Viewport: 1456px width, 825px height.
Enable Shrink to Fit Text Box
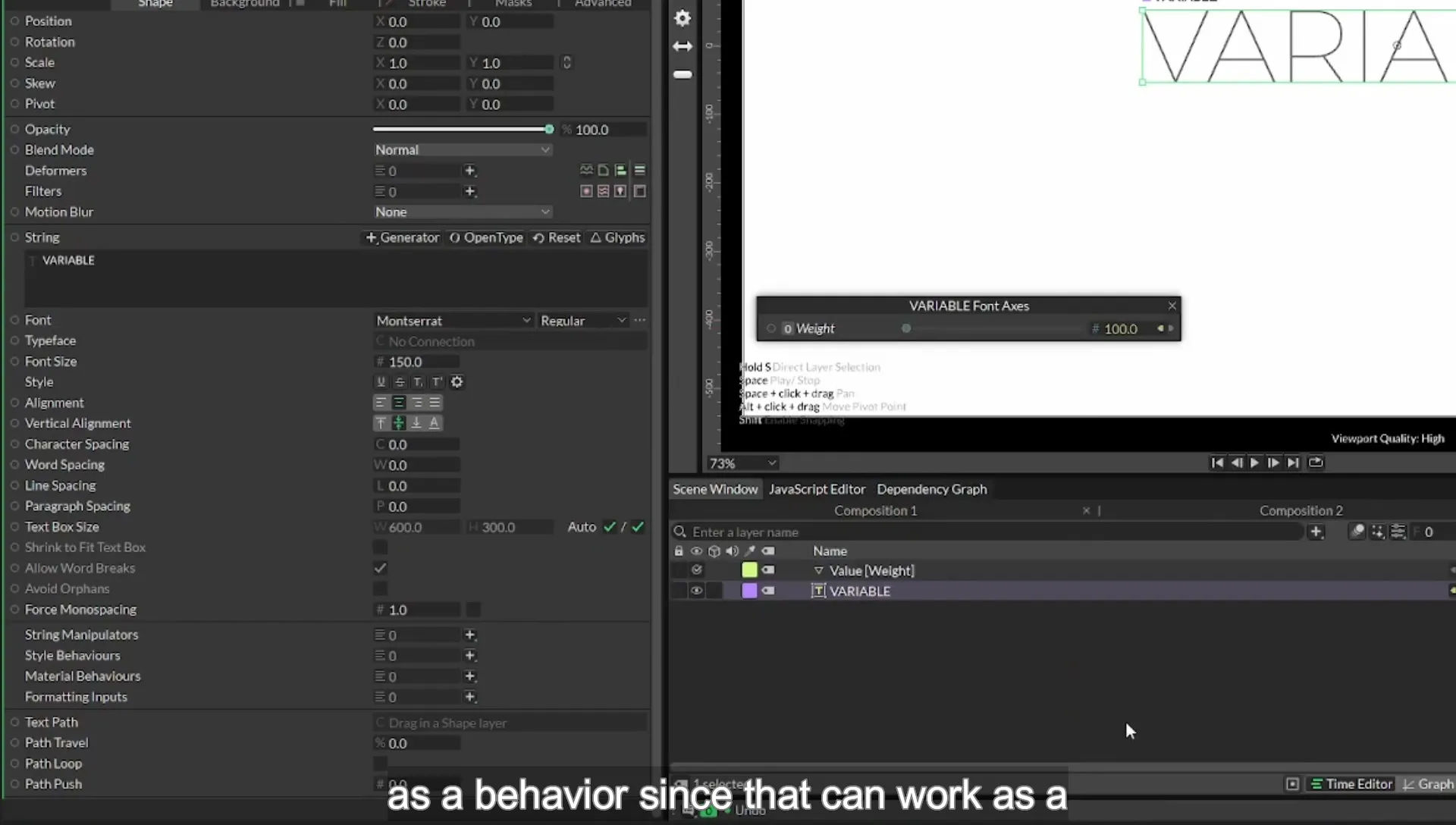(x=381, y=547)
